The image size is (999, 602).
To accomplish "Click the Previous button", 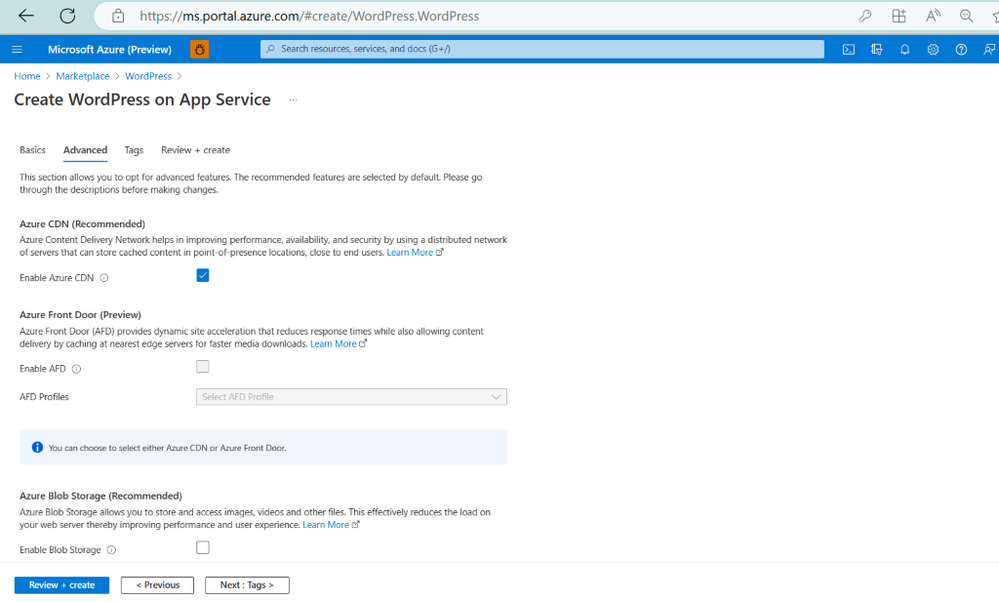I will click(157, 585).
